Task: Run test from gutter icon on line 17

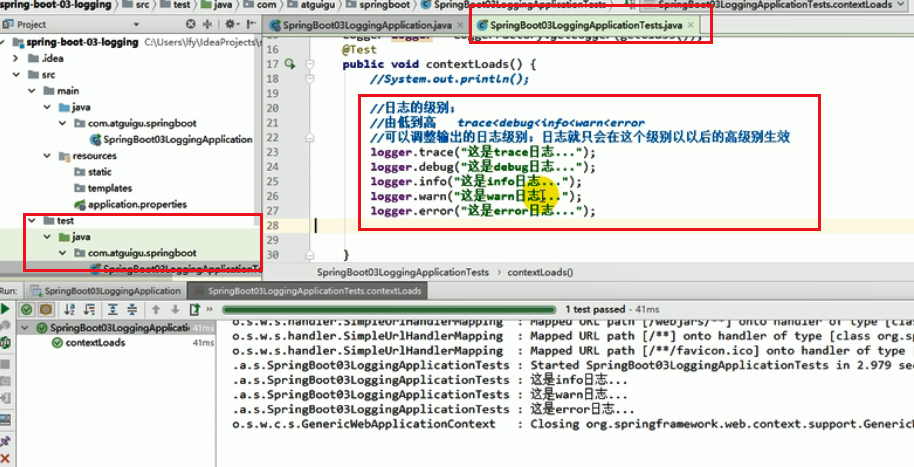Action: [x=289, y=64]
